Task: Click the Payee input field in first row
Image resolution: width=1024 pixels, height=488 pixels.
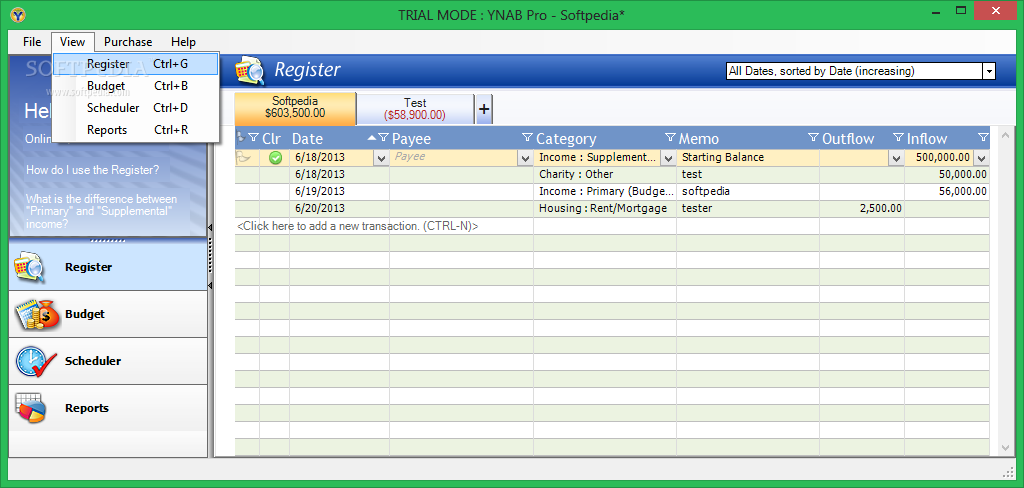Action: 454,157
